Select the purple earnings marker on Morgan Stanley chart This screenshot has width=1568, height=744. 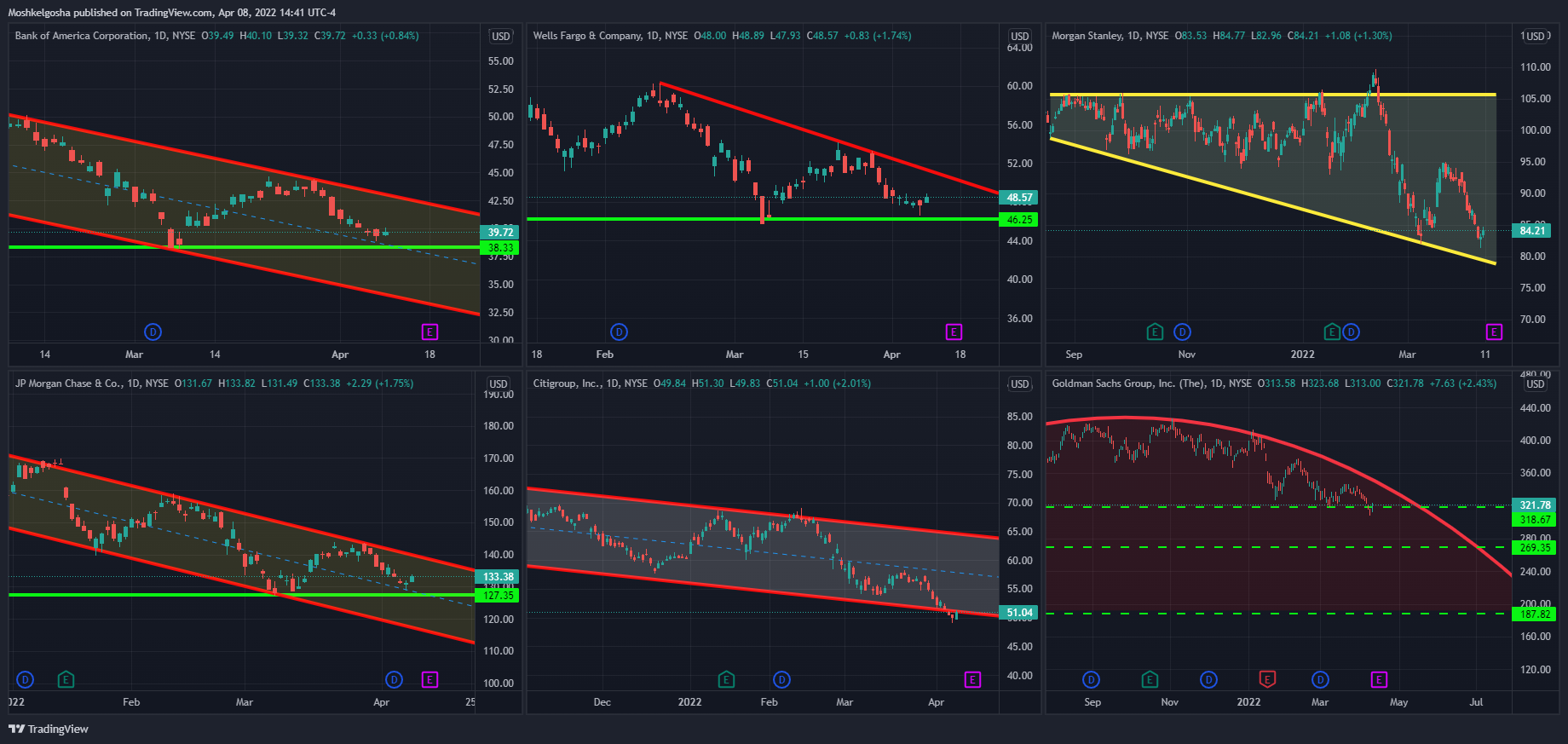1494,332
